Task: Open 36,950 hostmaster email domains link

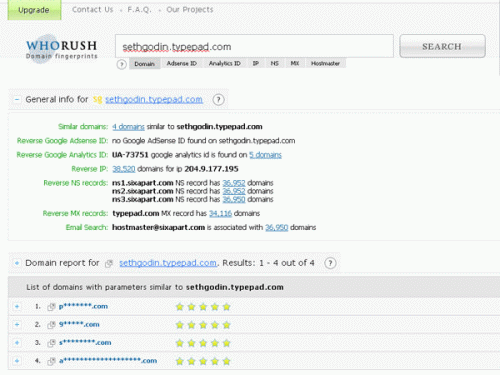Action: click(x=277, y=227)
